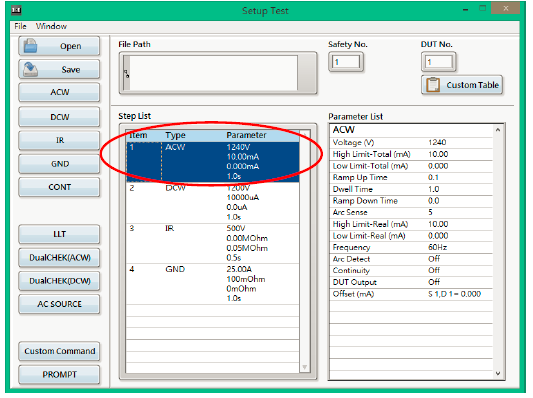Click the Open folder icon

point(31,46)
